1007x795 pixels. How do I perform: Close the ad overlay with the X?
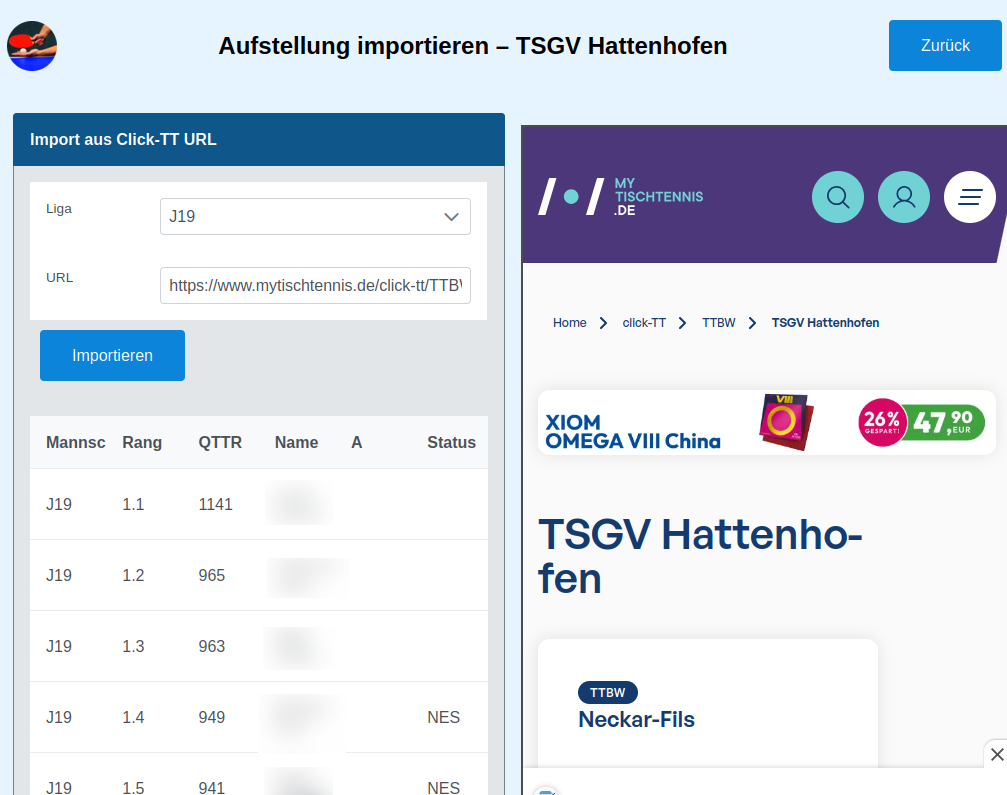click(x=997, y=754)
